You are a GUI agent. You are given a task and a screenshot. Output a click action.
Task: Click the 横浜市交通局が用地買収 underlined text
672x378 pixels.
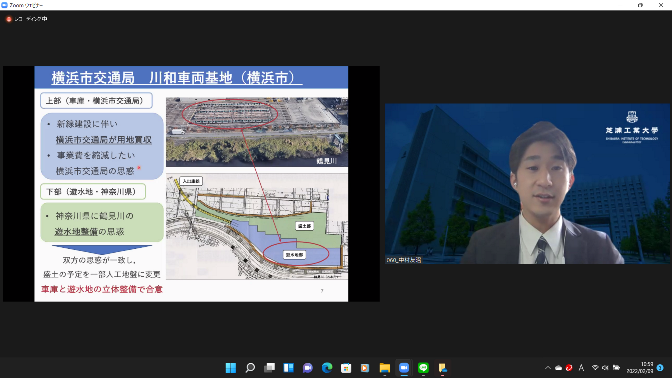[103, 140]
